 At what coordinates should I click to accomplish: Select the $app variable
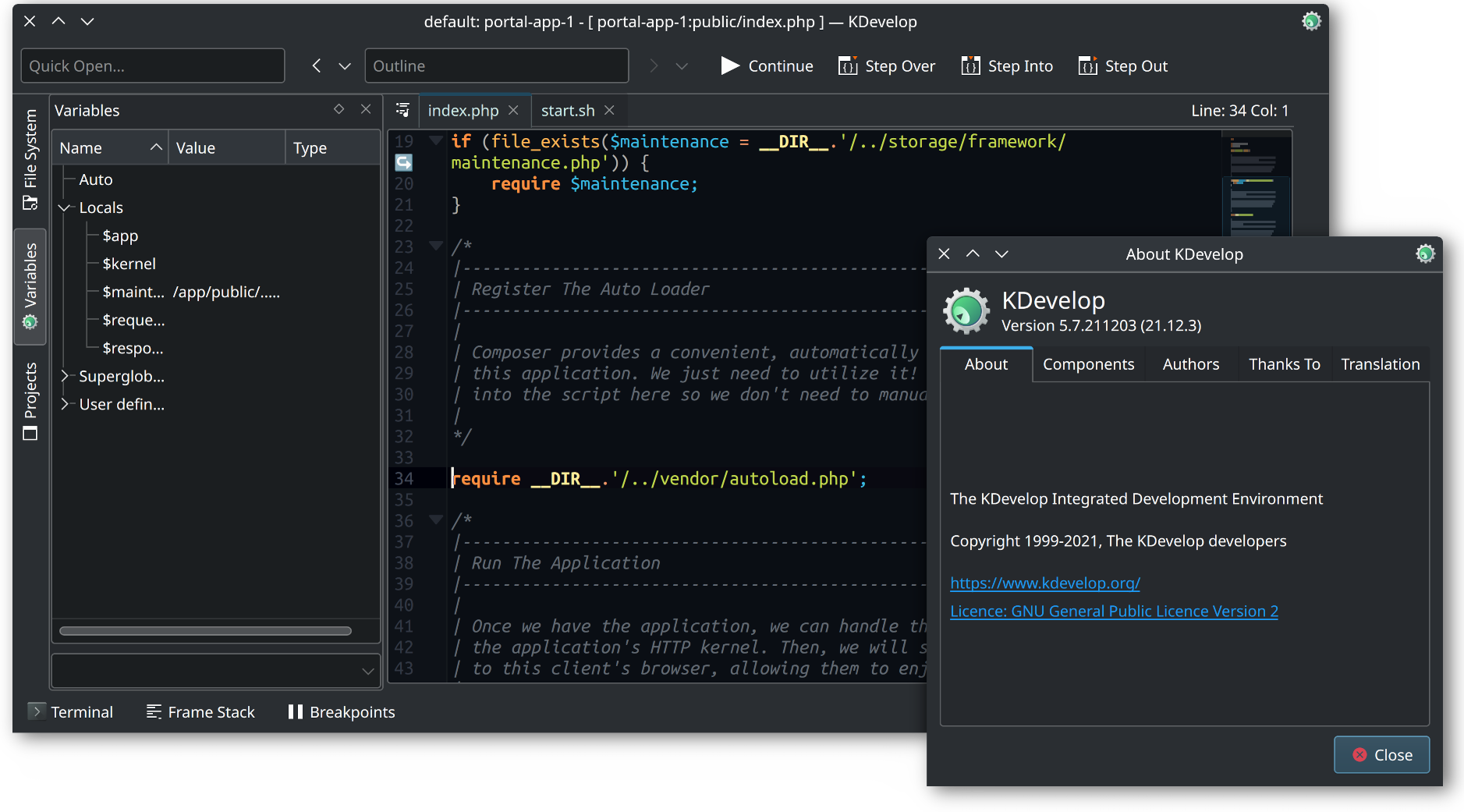[x=120, y=236]
